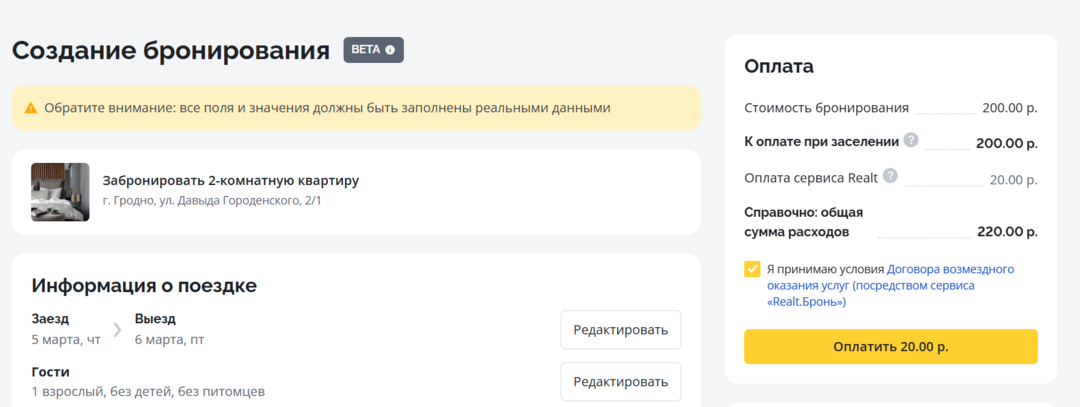This screenshot has width=1080, height=407.
Task: Open the apartment bedroom thumbnail photo
Action: click(60, 192)
